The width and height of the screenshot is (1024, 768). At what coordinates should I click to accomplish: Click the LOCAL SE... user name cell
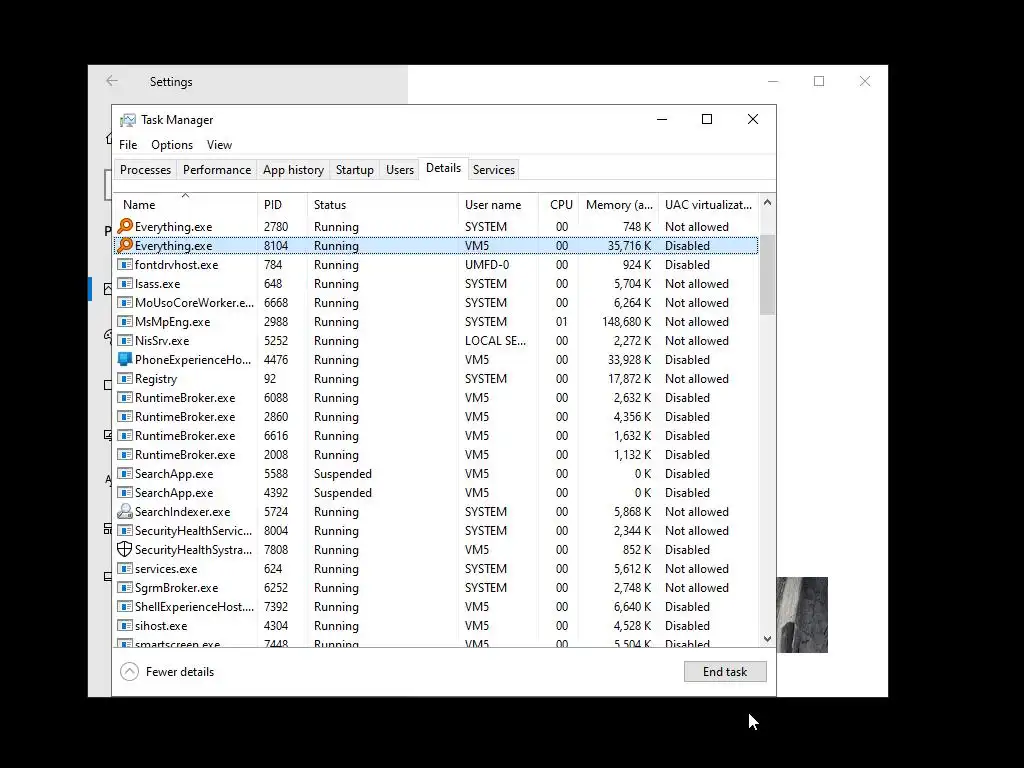(495, 340)
